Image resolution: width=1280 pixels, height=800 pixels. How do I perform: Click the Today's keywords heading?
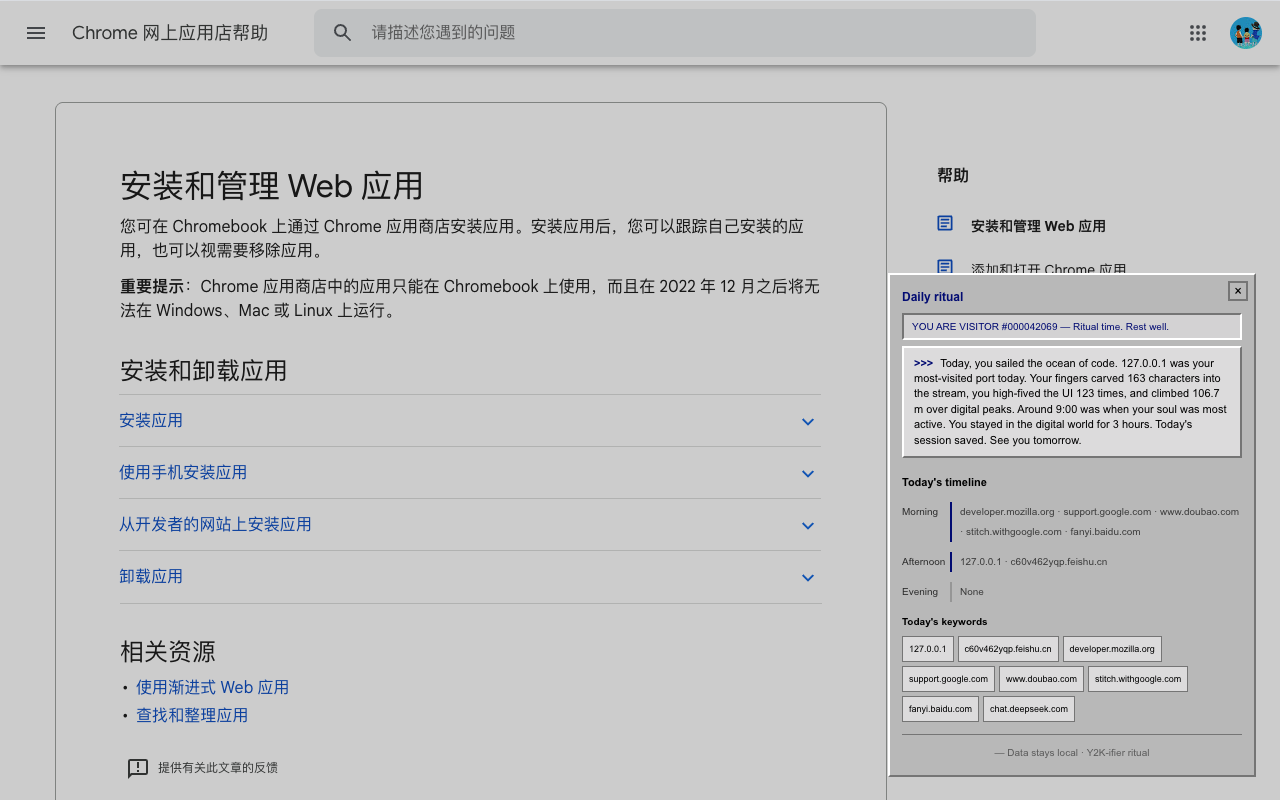pos(944,622)
